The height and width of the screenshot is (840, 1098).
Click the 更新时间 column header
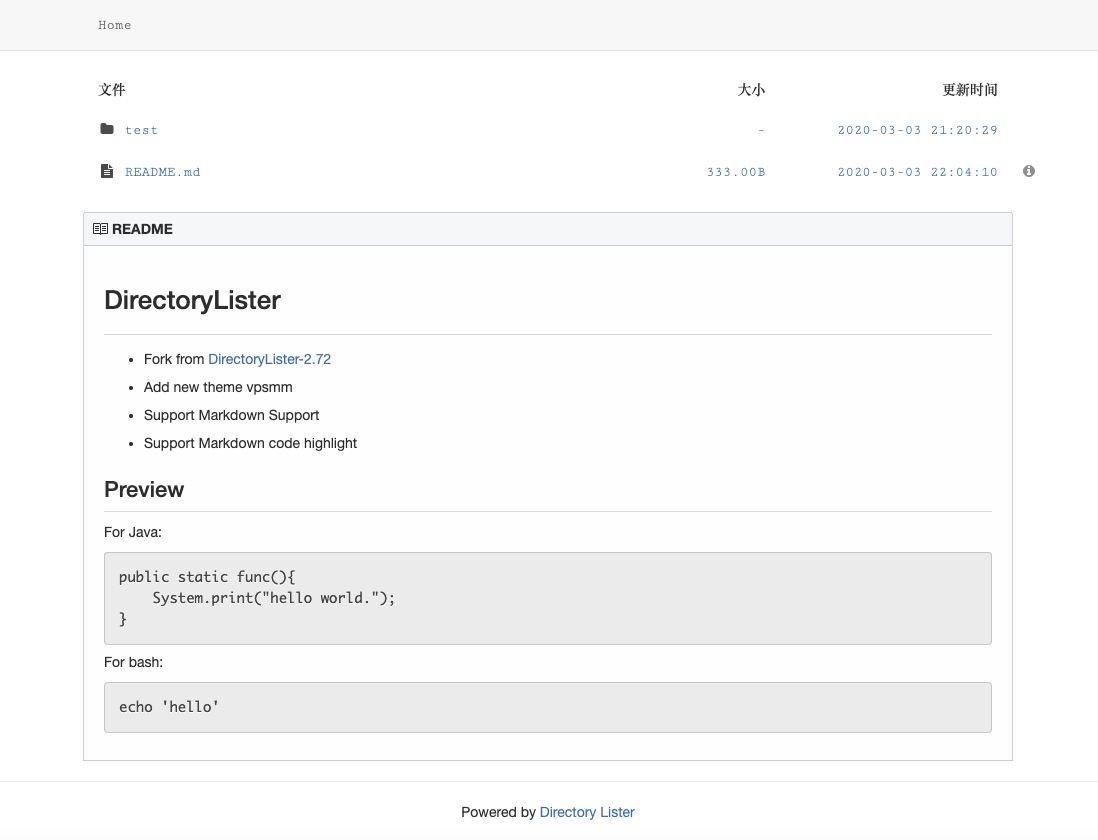pyautogui.click(x=970, y=90)
